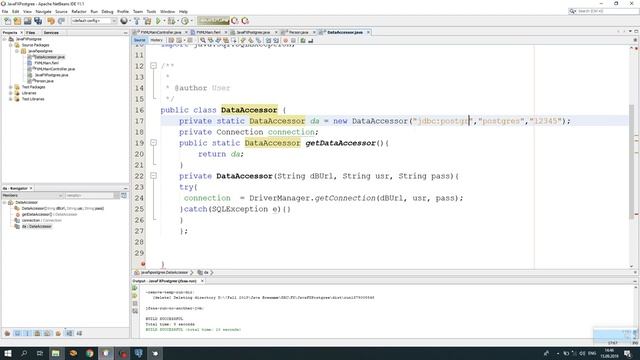Click the Open Project toolbar icon
640x360 pixels.
pos(27,21)
